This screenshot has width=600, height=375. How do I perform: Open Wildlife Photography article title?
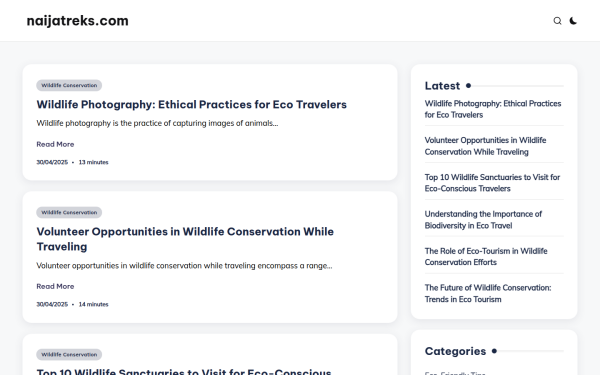point(191,104)
